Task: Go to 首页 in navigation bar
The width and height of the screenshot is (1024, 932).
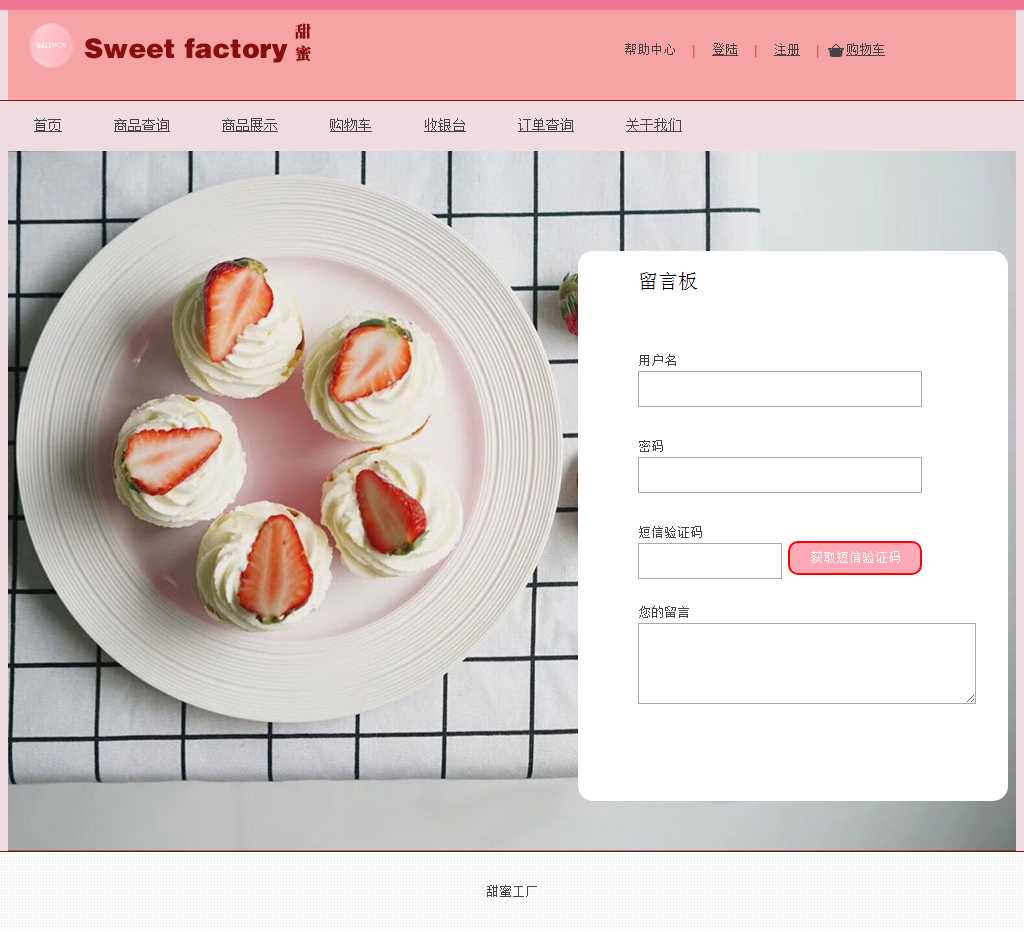Action: [48, 125]
